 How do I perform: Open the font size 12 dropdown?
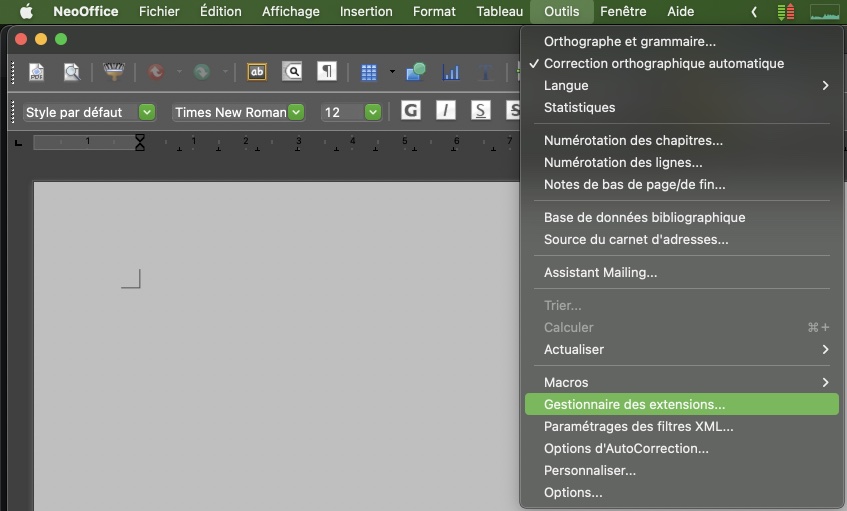(373, 112)
